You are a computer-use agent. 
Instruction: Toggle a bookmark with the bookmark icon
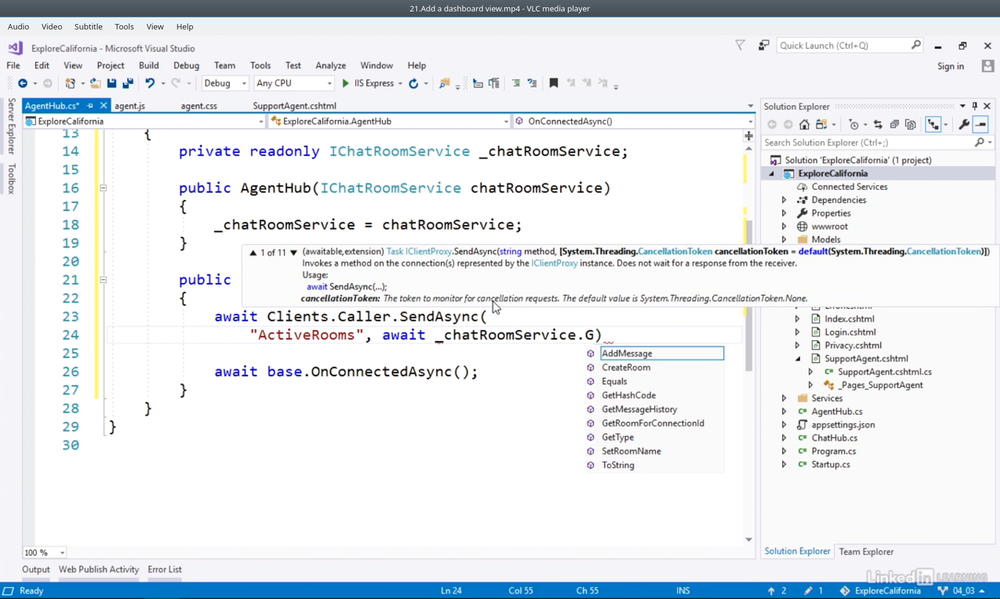click(554, 84)
